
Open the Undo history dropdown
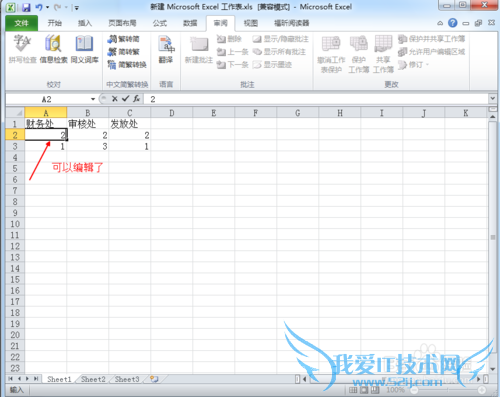click(x=47, y=7)
